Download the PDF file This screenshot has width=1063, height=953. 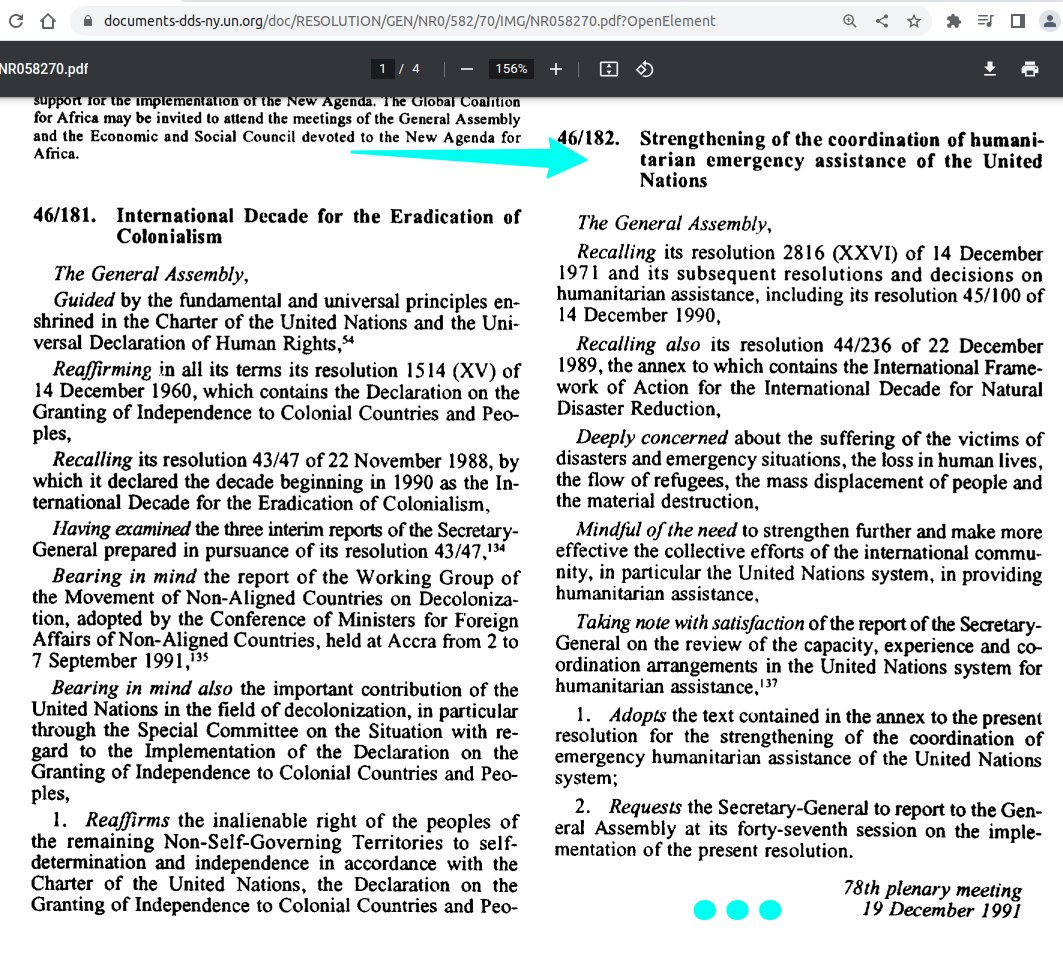coord(990,68)
